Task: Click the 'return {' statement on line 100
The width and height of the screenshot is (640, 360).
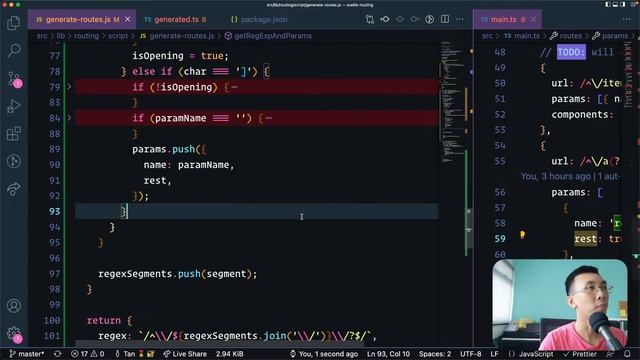Action: (109, 320)
